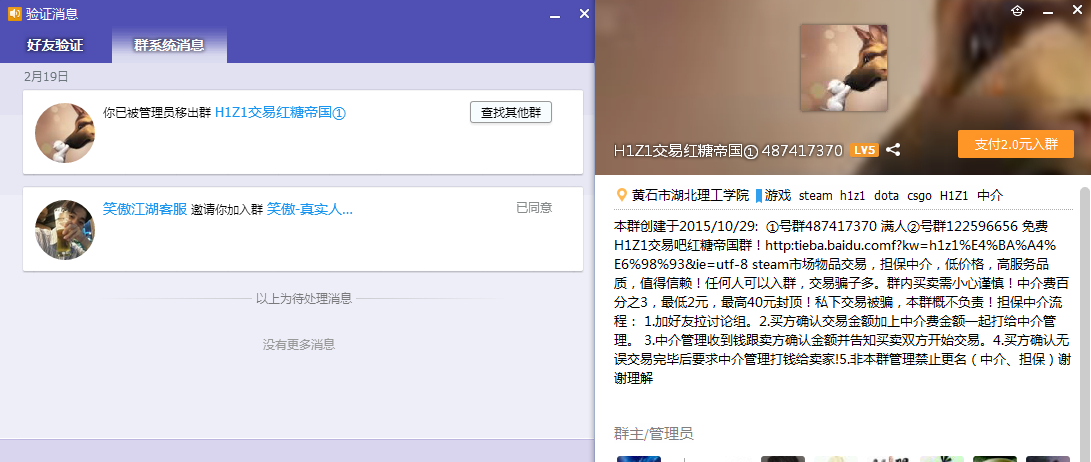Open the H1Z1交易红糖帝国① link in the removal notice
The width and height of the screenshot is (1091, 462).
[280, 112]
